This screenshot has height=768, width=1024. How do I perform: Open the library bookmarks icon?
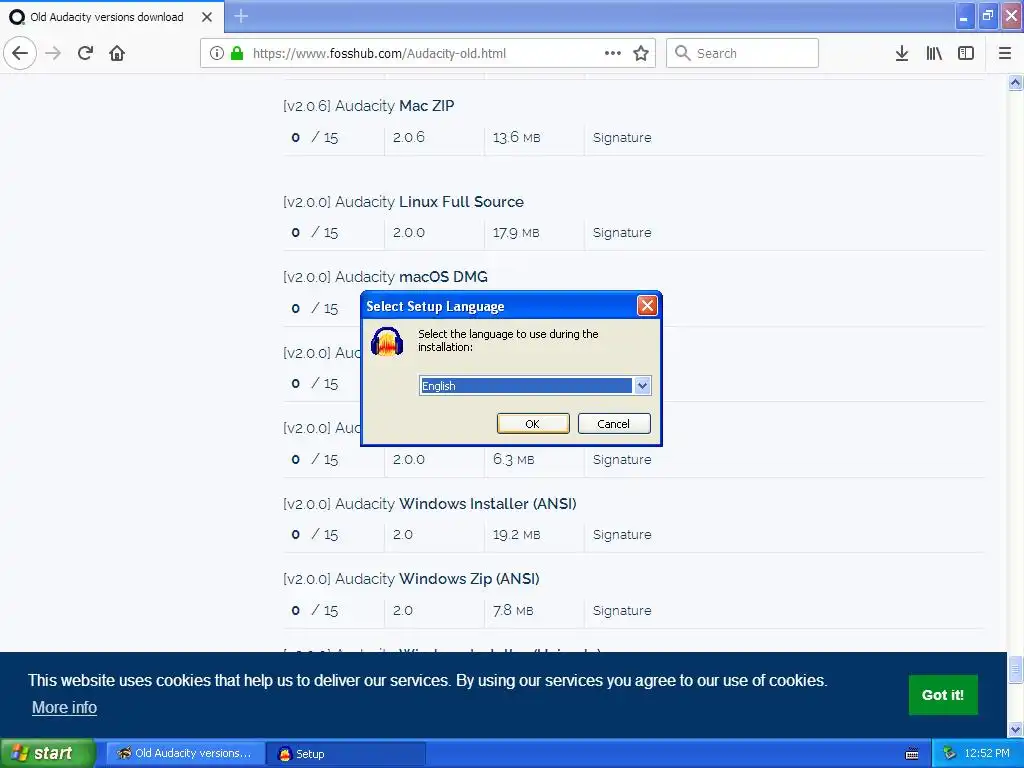(934, 54)
